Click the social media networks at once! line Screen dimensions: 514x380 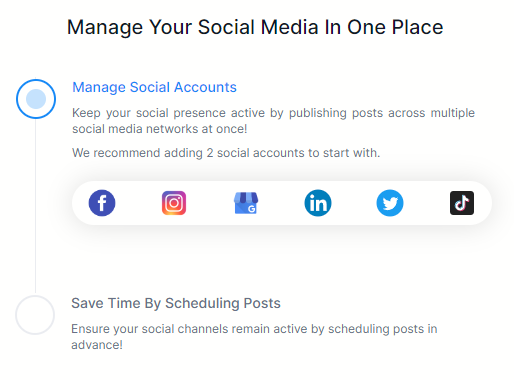coord(160,129)
